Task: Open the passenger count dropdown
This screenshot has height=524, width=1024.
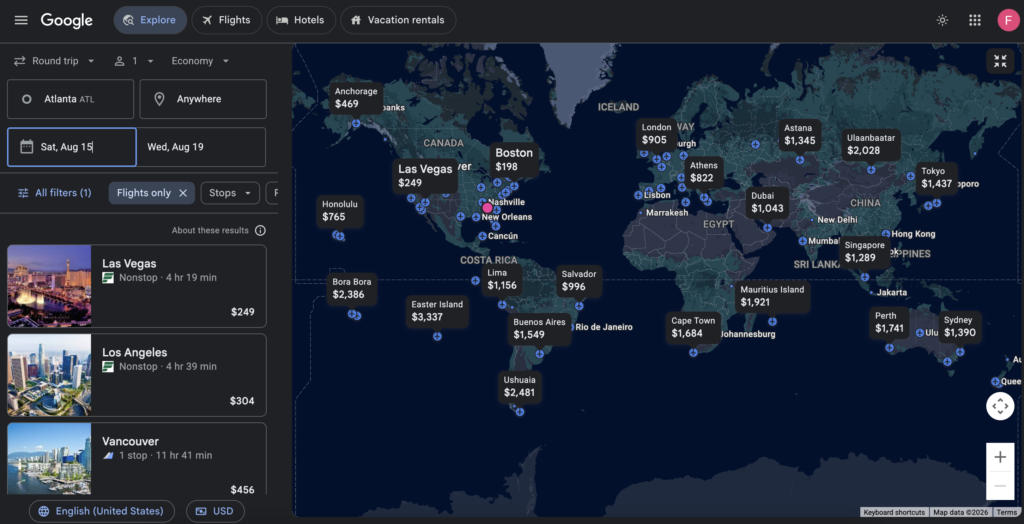Action: (135, 61)
